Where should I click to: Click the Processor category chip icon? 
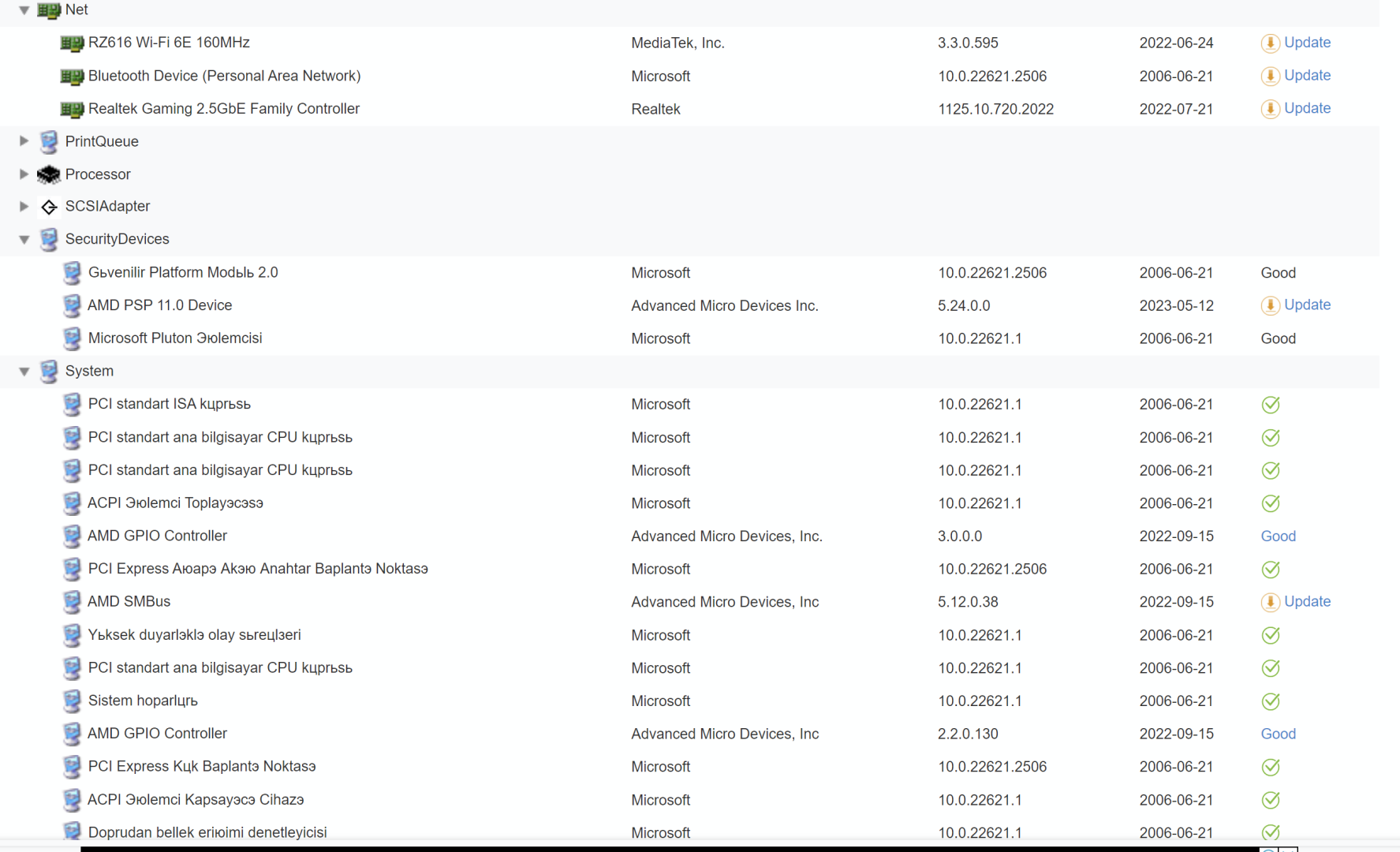[49, 174]
